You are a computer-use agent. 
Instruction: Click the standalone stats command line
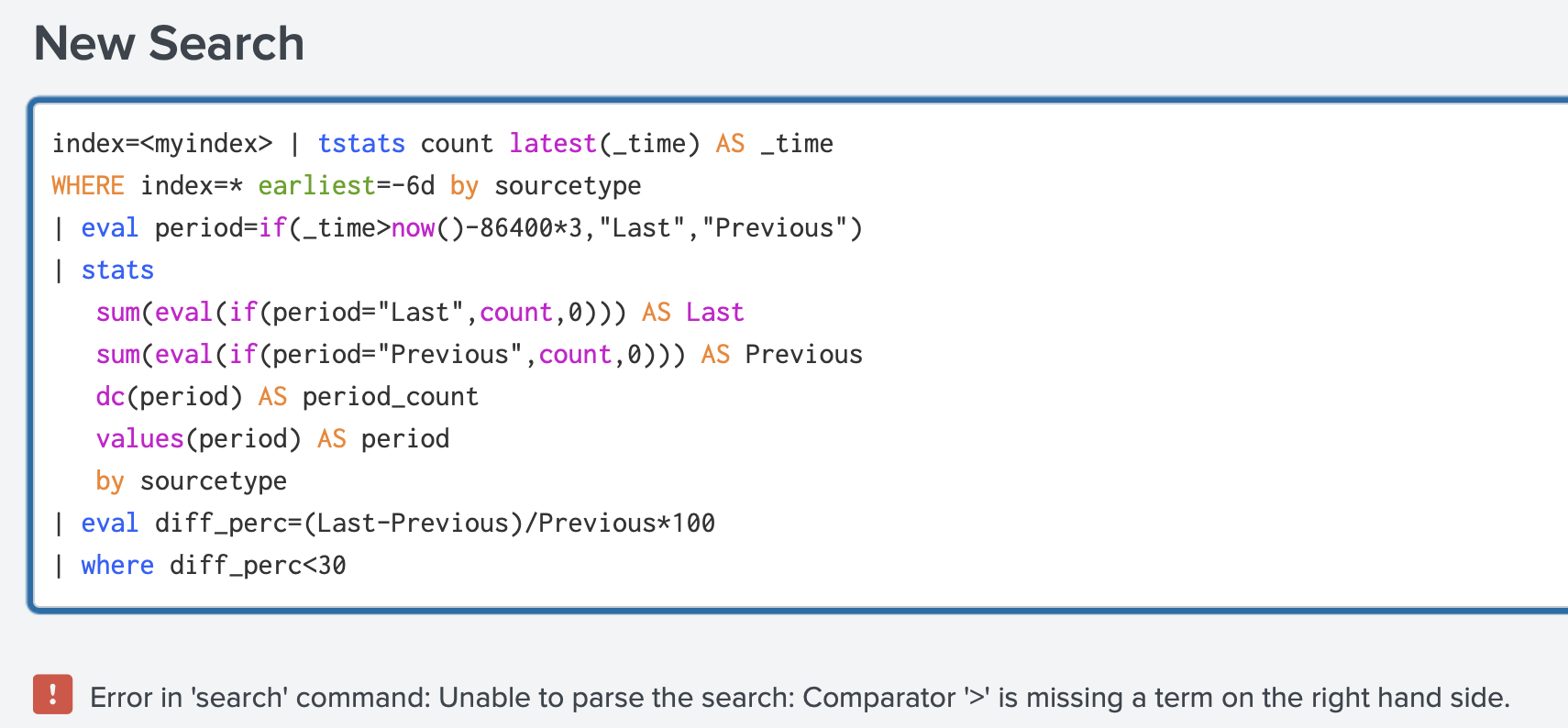[117, 270]
